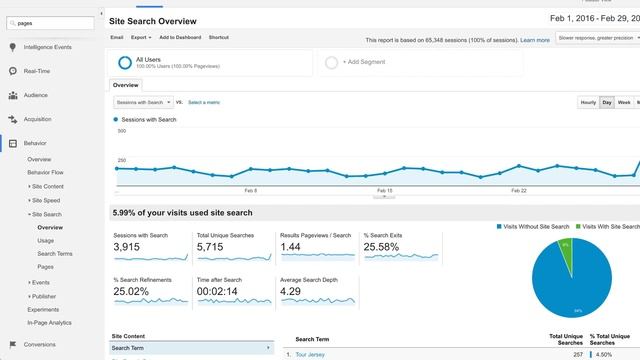
Task: Expand the Events group
Action: click(39, 282)
